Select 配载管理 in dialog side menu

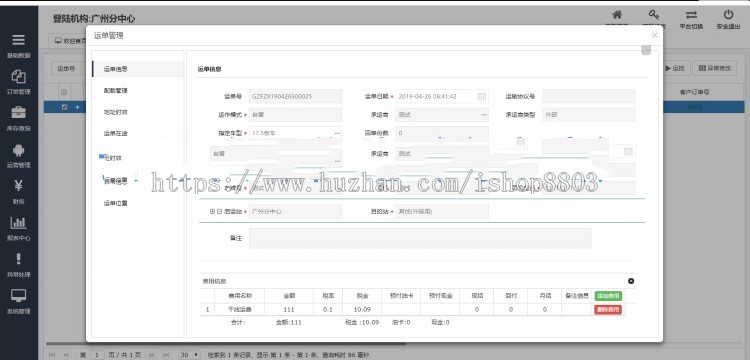[115, 90]
